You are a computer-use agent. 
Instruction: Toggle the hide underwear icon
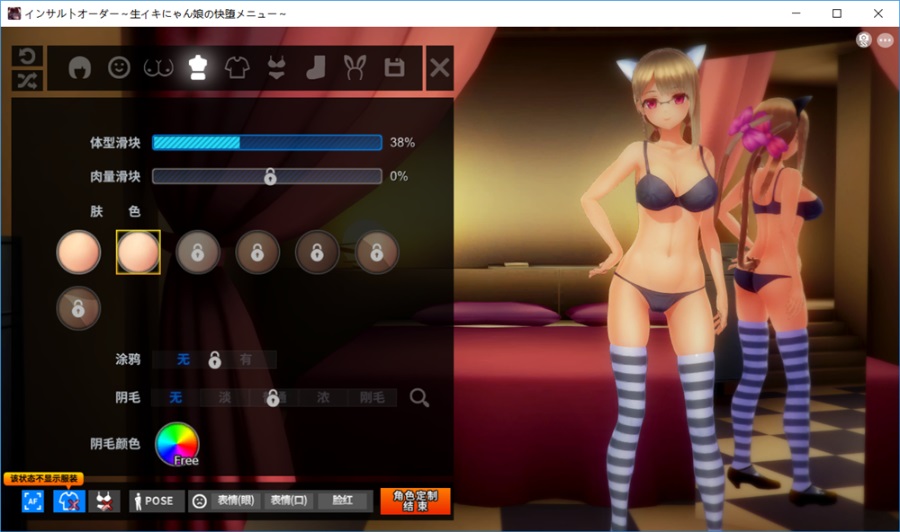[x=104, y=501]
